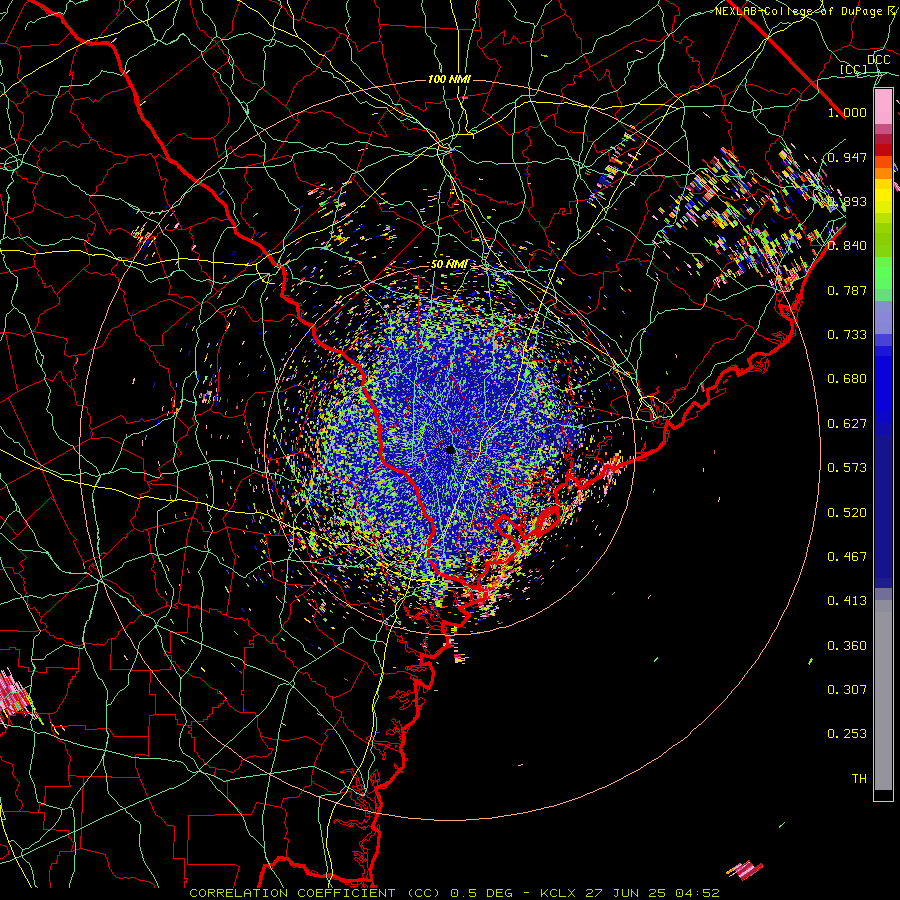The image size is (900, 900).
Task: Click the 0.360 scale value
Action: 847,646
